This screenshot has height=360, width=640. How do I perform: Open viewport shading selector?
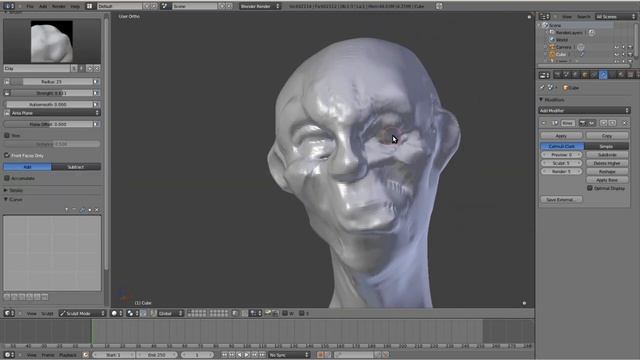tap(117, 313)
